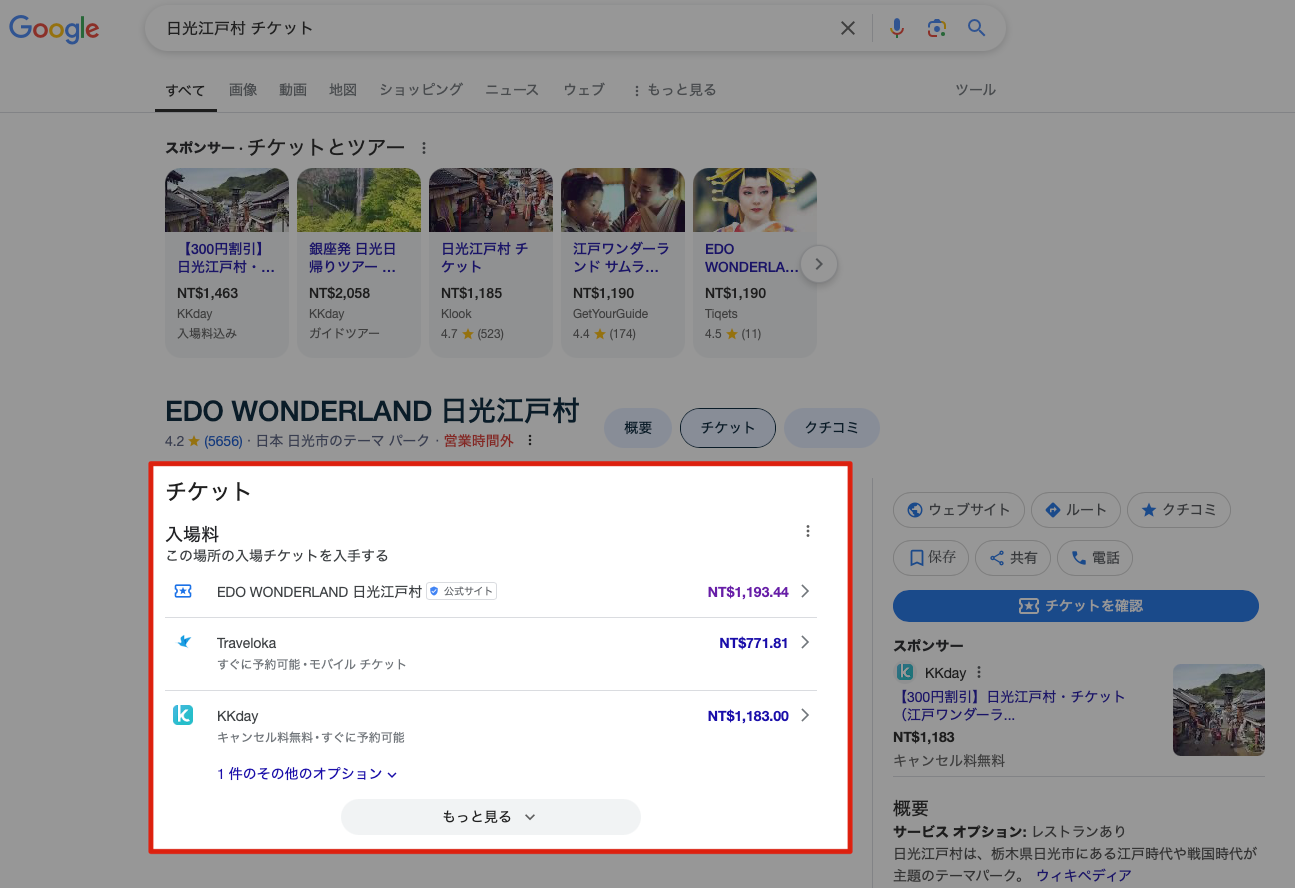Open sponsored 【300円割引】link in side panel
Screen dimensions: 1295x888
[x=1009, y=705]
